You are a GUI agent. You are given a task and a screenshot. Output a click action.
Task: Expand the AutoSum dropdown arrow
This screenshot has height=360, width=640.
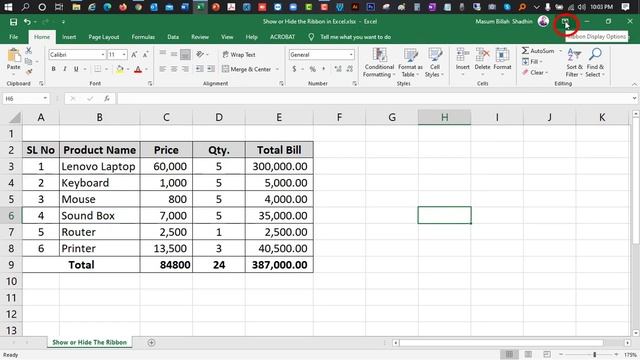[560, 51]
